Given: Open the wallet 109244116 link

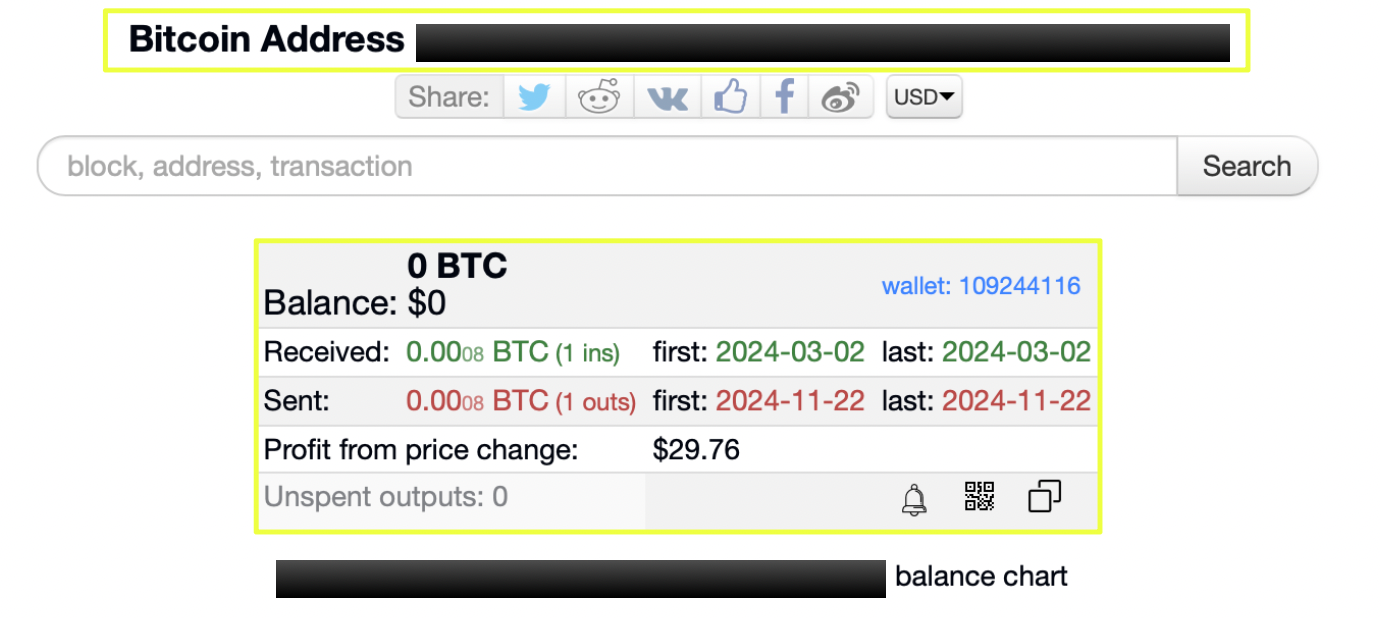Looking at the screenshot, I should point(980,286).
